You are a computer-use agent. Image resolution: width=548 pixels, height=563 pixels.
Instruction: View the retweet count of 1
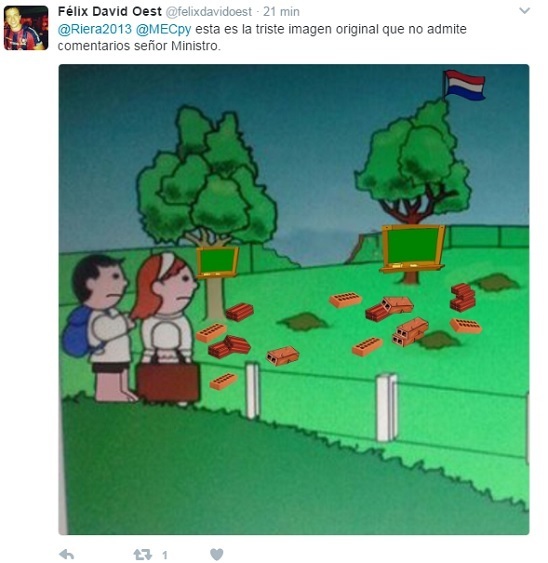pos(164,555)
